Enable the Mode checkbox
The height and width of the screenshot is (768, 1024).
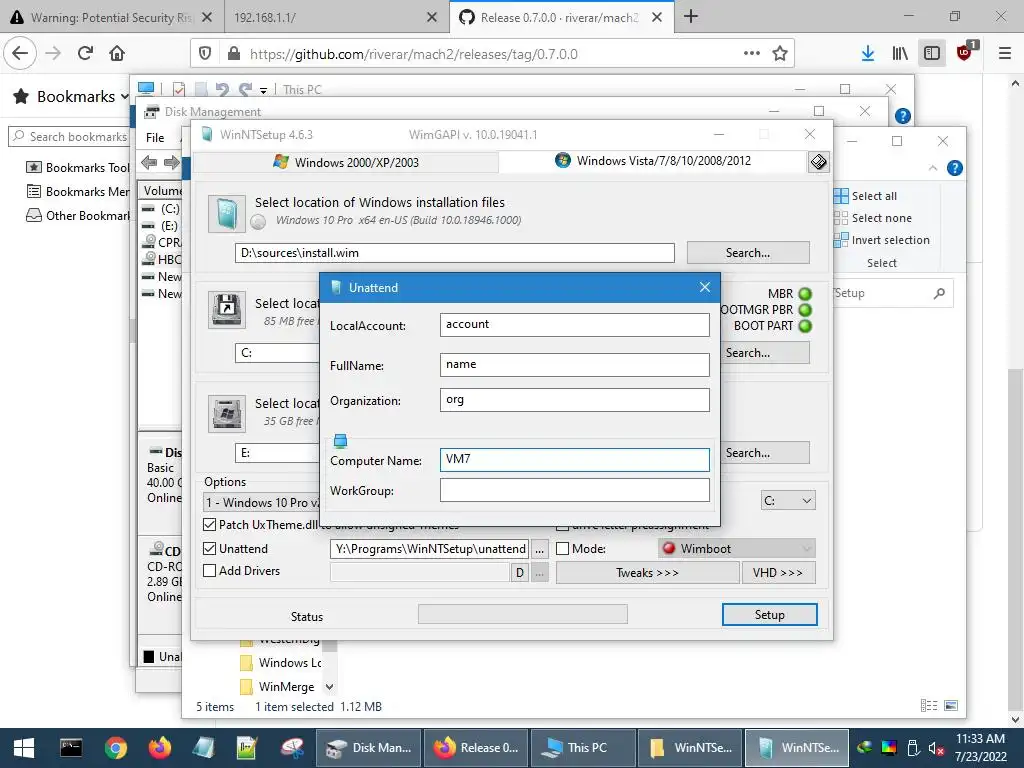click(562, 549)
